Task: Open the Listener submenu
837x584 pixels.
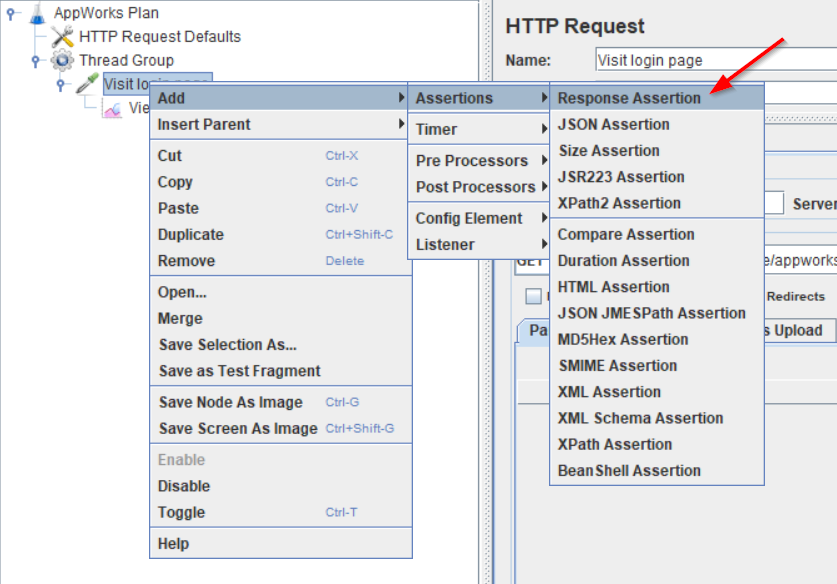Action: (445, 245)
